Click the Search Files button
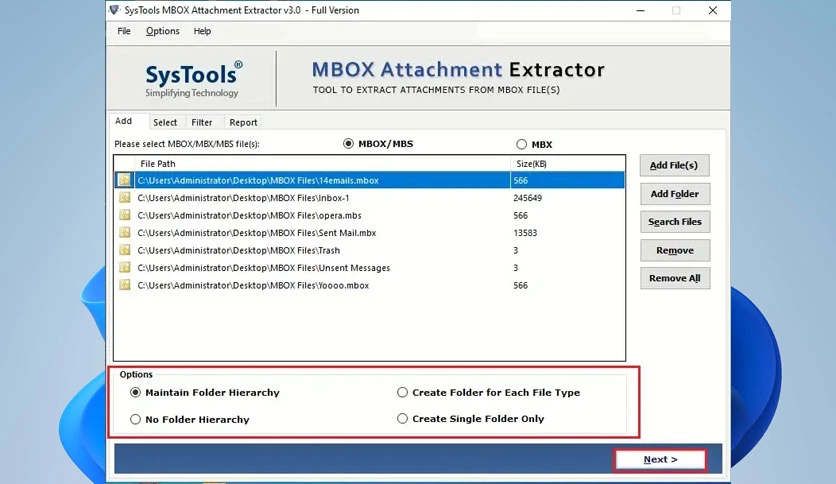Viewport: 836px width, 484px height. tap(674, 222)
